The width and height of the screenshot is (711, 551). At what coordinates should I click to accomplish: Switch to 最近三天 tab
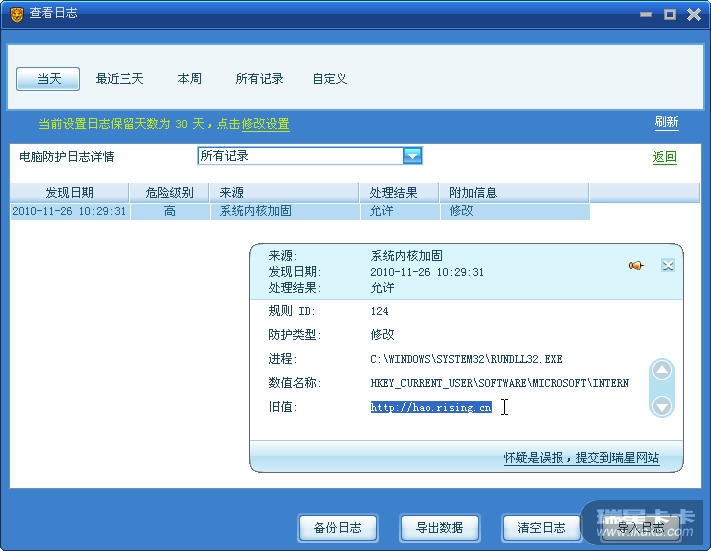(x=119, y=79)
